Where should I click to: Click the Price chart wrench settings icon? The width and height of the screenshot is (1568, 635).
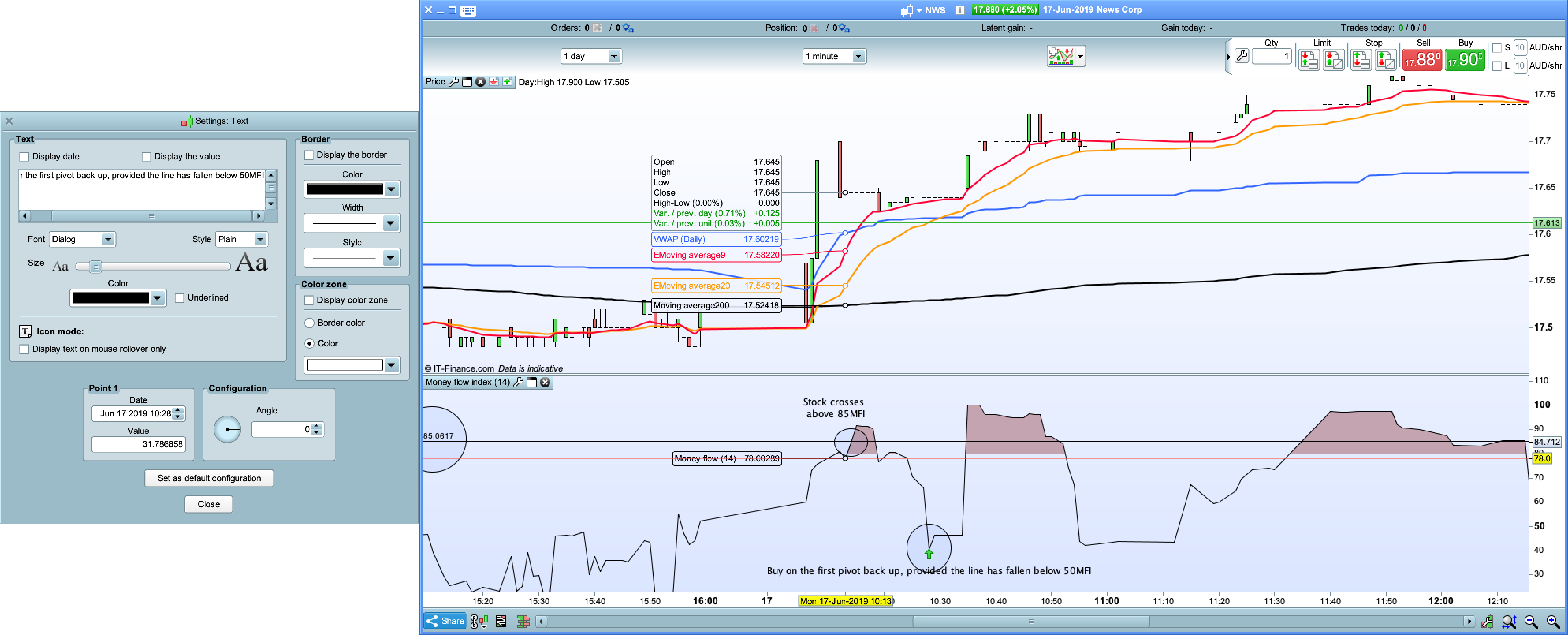tap(453, 82)
